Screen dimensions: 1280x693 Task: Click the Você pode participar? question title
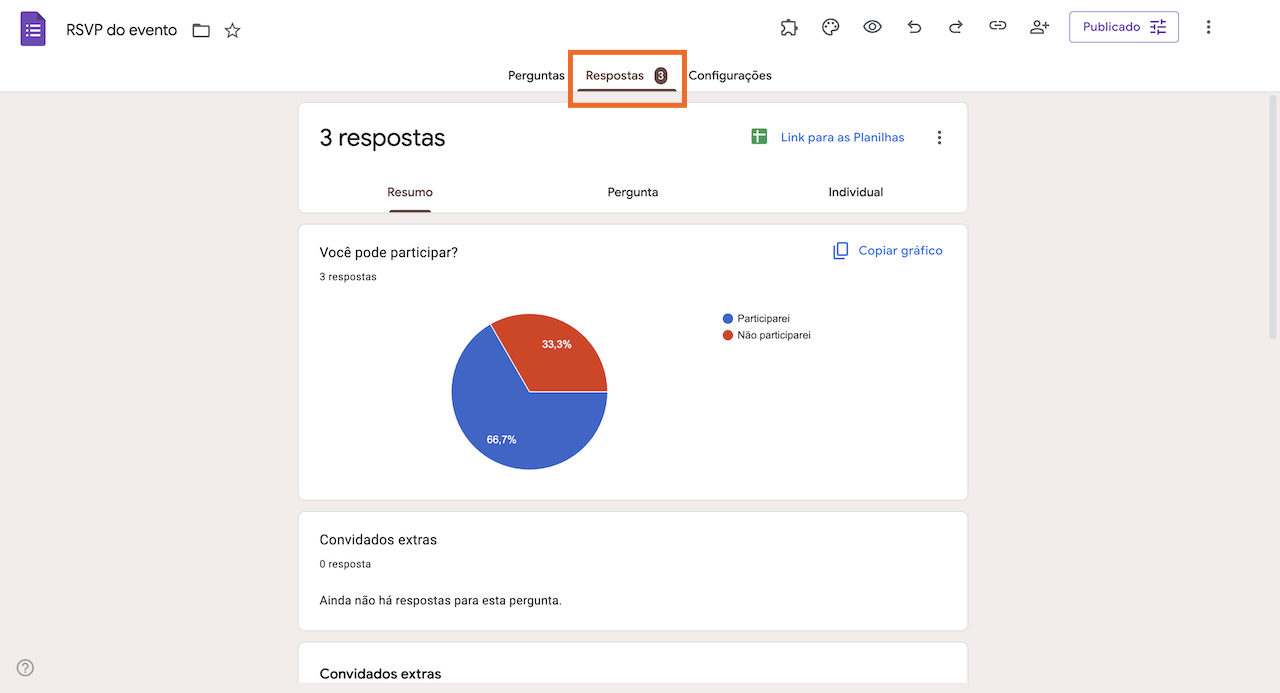389,252
